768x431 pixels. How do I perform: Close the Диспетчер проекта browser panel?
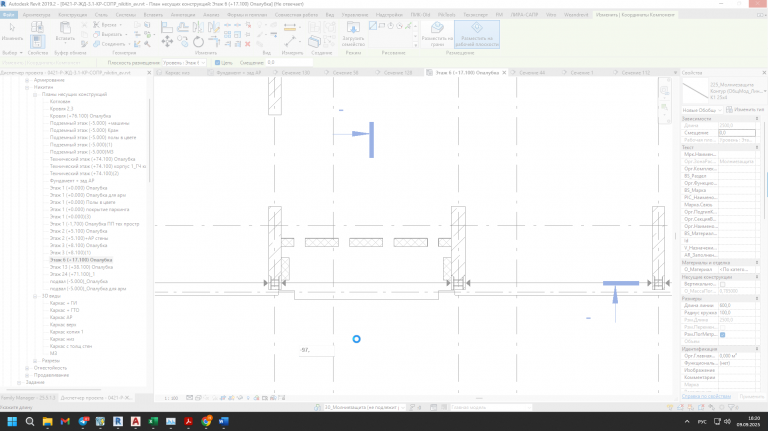pos(149,72)
